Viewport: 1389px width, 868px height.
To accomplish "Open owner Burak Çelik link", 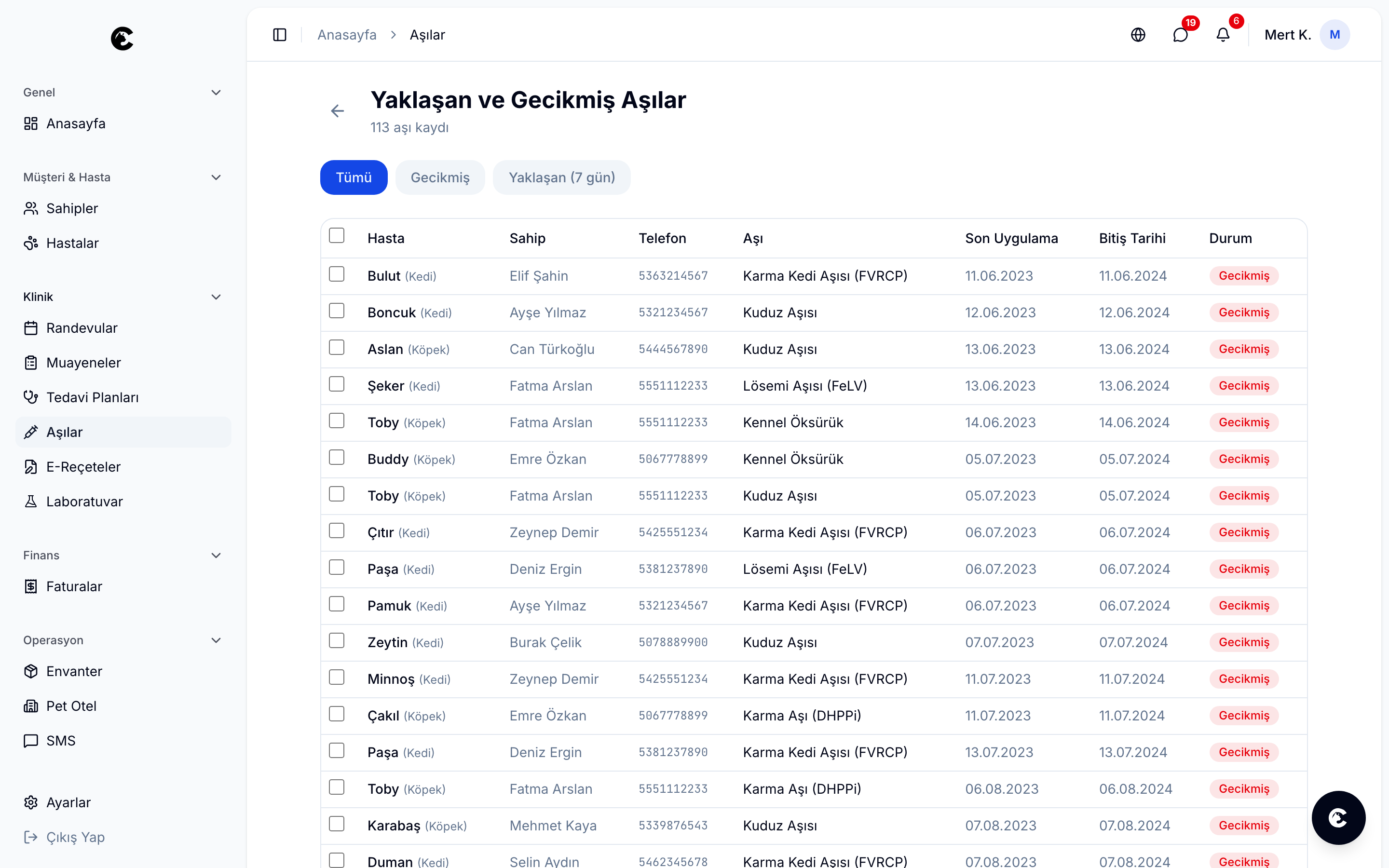I will tap(546, 642).
